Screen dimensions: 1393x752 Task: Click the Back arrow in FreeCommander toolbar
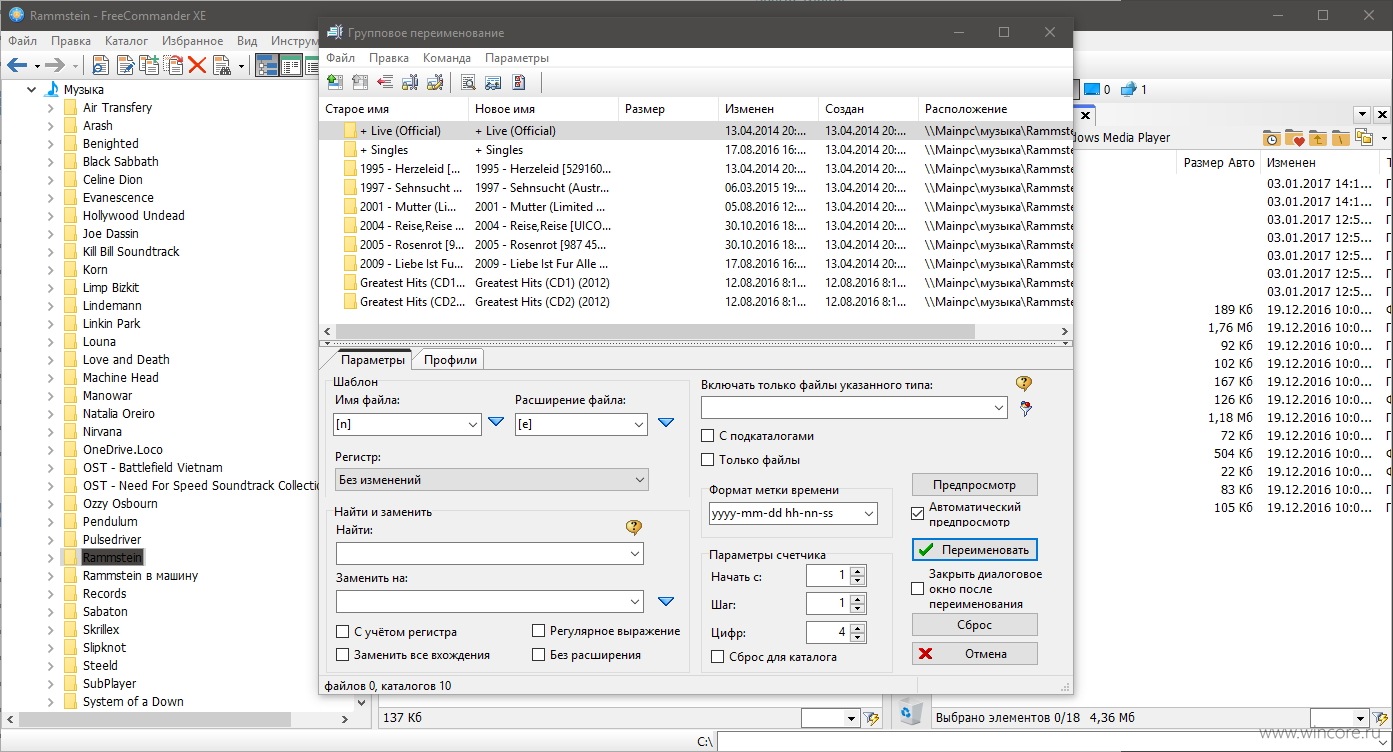coord(17,66)
